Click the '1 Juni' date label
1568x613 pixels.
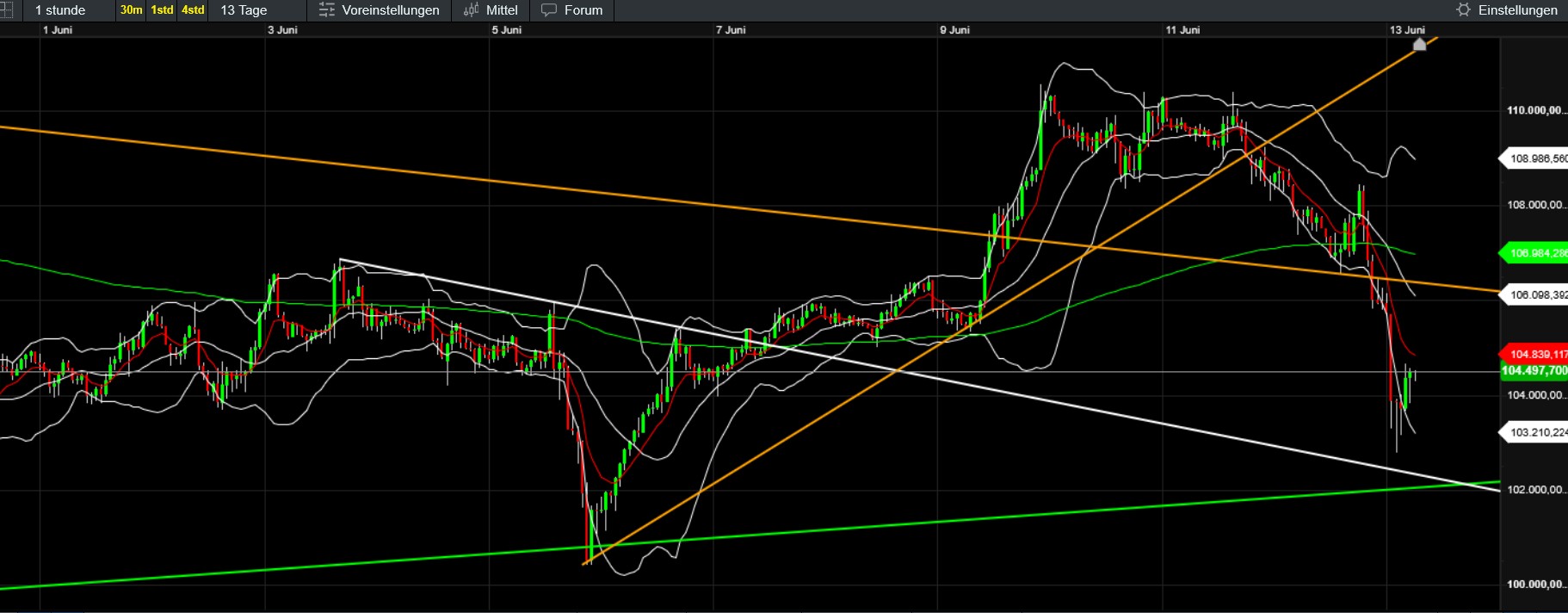coord(58,30)
